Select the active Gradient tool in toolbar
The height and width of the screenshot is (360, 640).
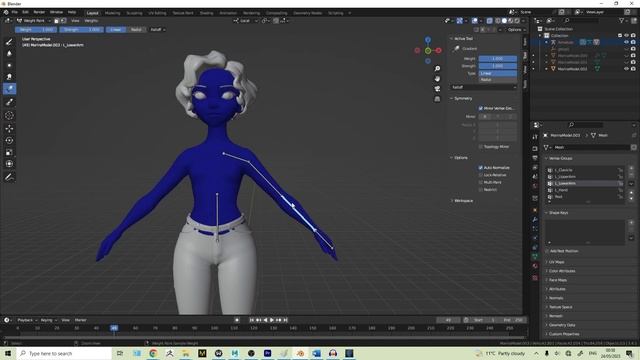9,89
